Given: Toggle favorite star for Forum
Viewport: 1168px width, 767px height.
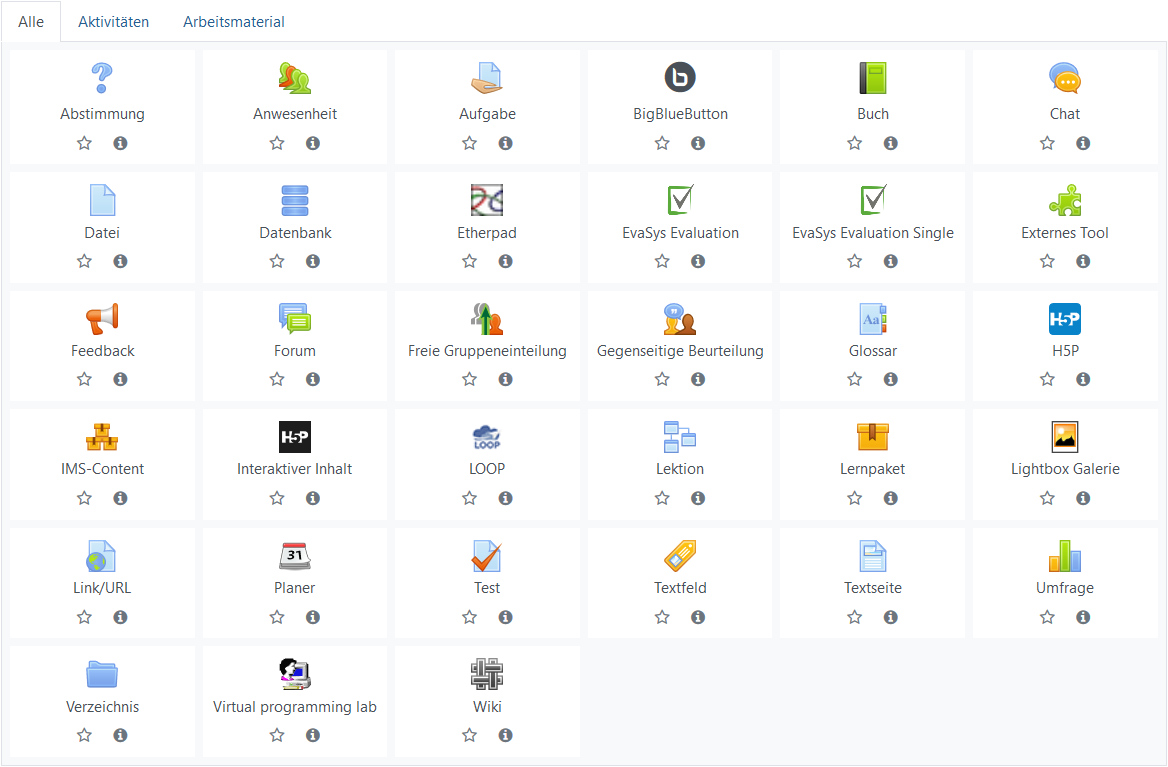Looking at the screenshot, I should (x=277, y=379).
